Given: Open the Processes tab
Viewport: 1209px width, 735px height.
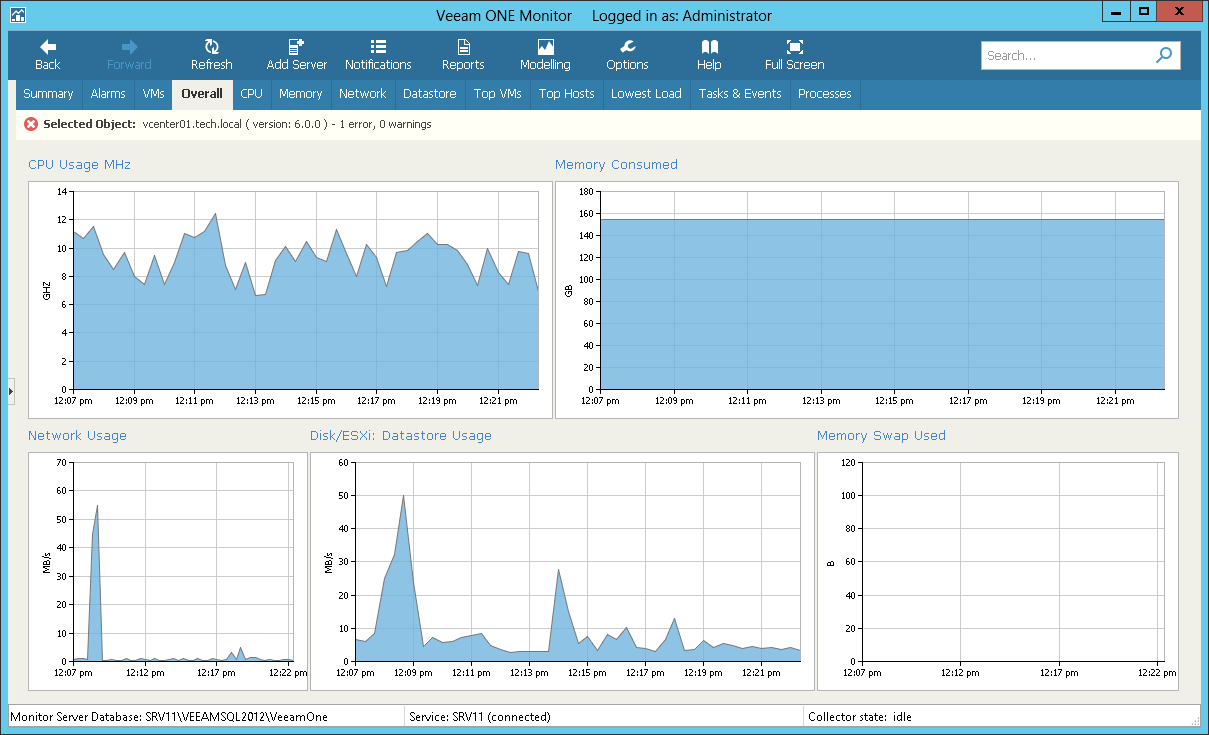Looking at the screenshot, I should tap(825, 94).
